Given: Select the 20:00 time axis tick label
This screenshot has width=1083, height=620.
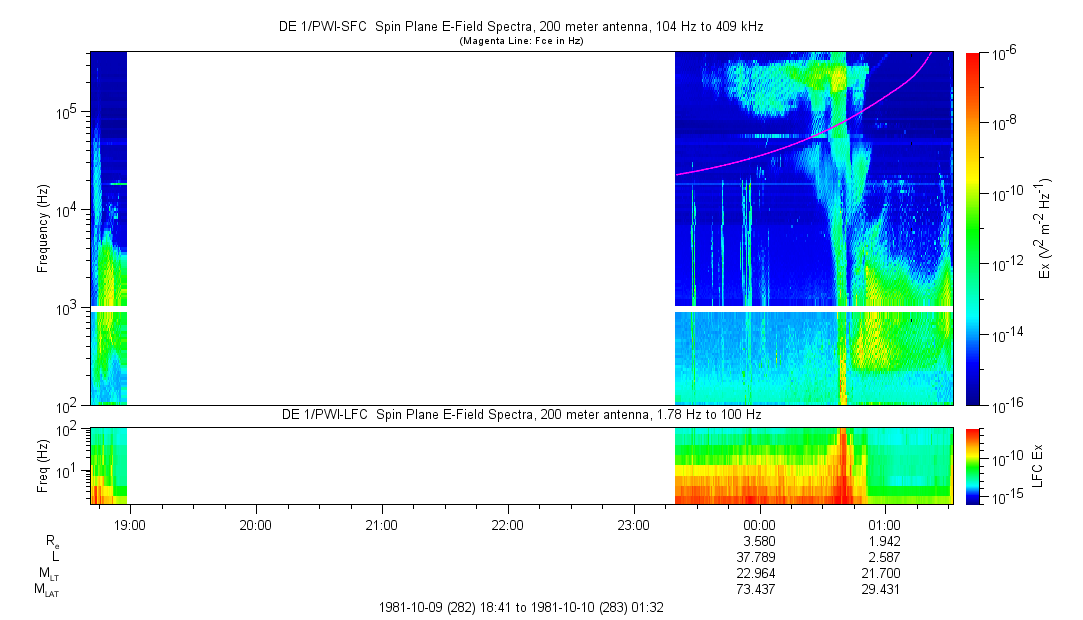Looking at the screenshot, I should coord(256,523).
